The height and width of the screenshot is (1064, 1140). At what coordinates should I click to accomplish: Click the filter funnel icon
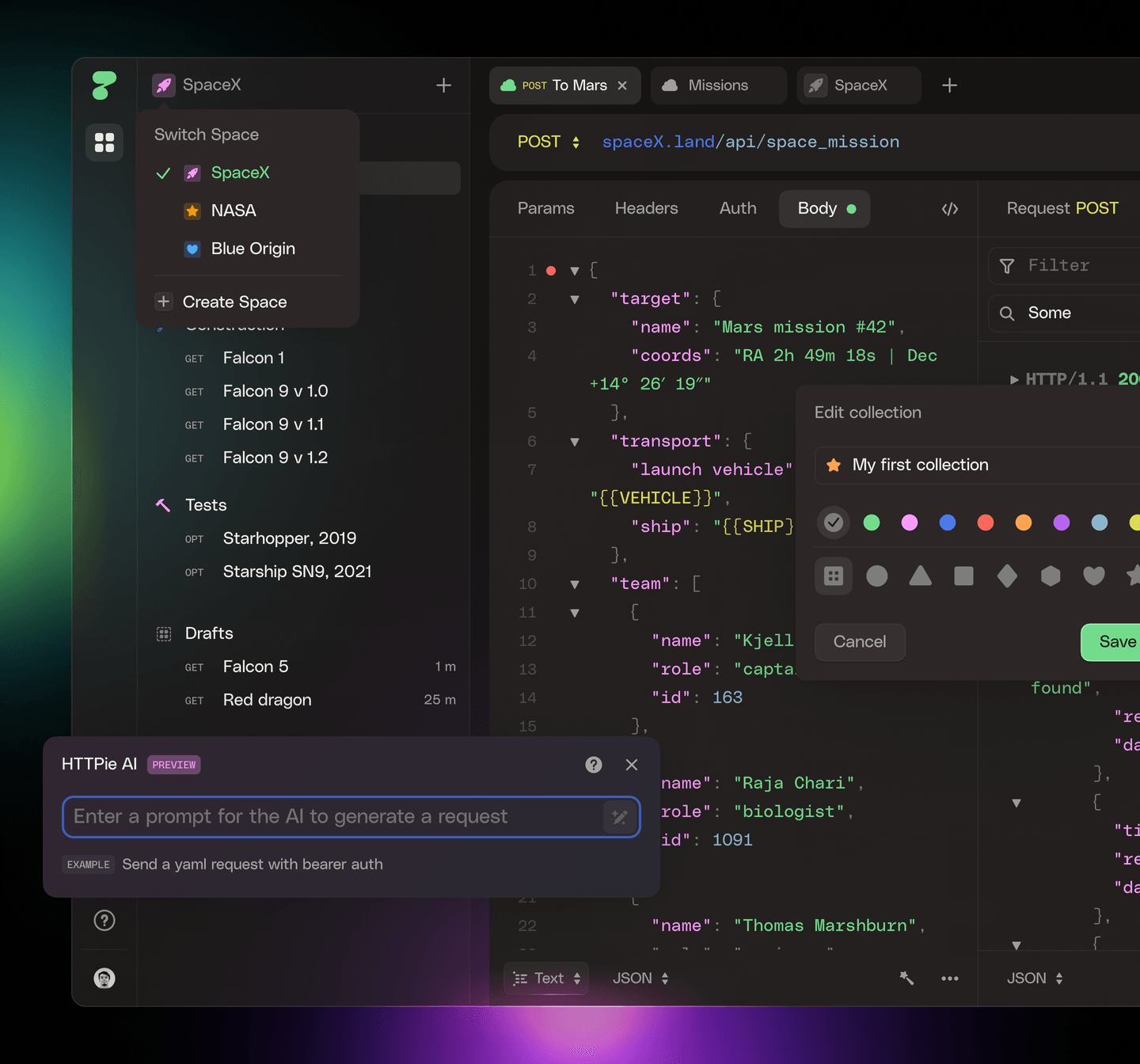pyautogui.click(x=1007, y=266)
